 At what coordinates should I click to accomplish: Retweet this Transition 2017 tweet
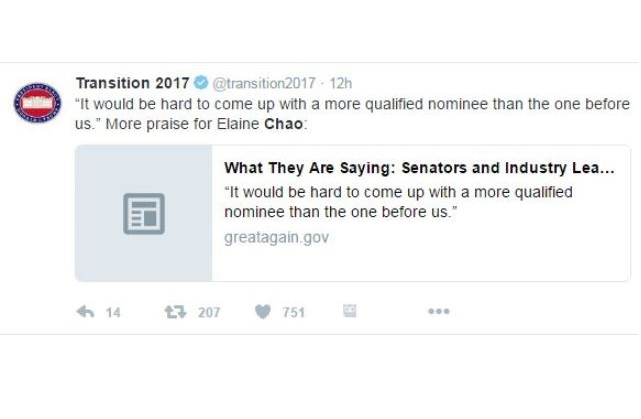coord(176,312)
